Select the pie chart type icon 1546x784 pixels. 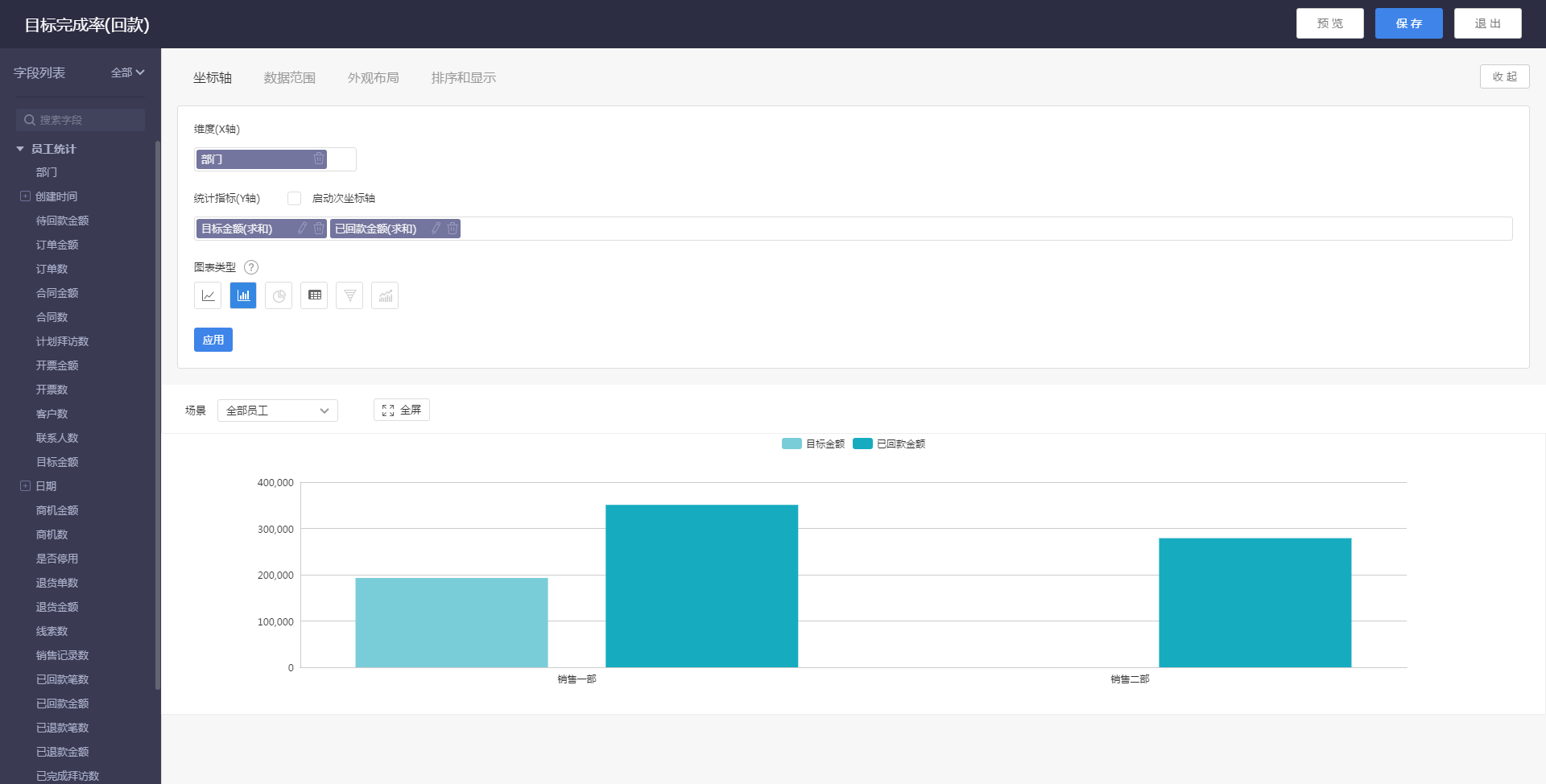click(x=279, y=295)
